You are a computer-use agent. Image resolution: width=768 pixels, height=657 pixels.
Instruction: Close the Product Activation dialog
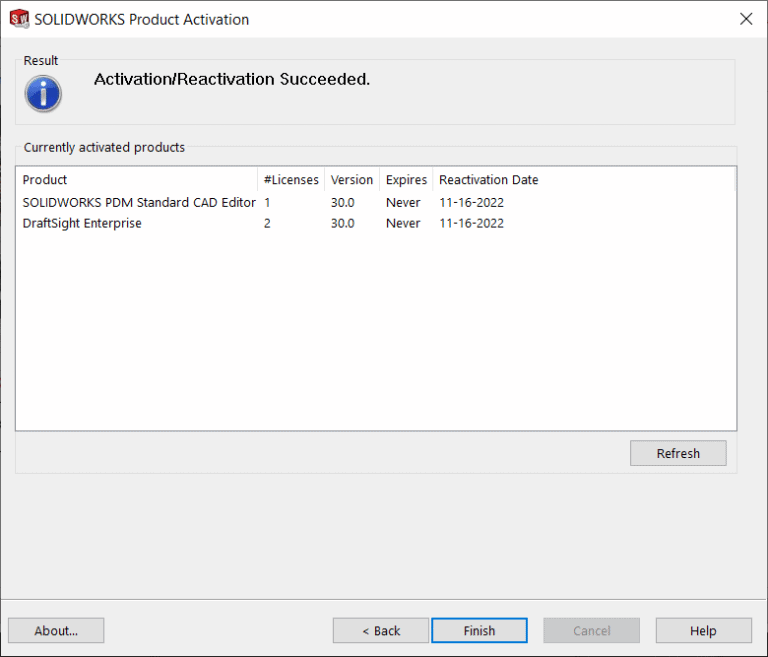745,19
